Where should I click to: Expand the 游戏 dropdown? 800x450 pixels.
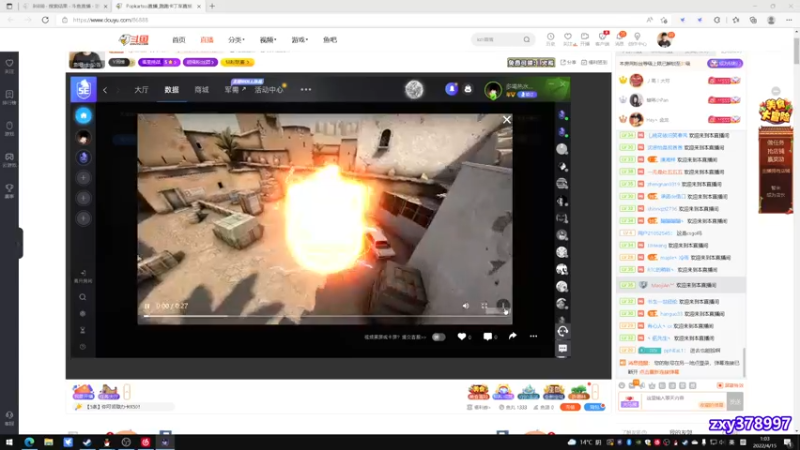pyautogui.click(x=299, y=40)
